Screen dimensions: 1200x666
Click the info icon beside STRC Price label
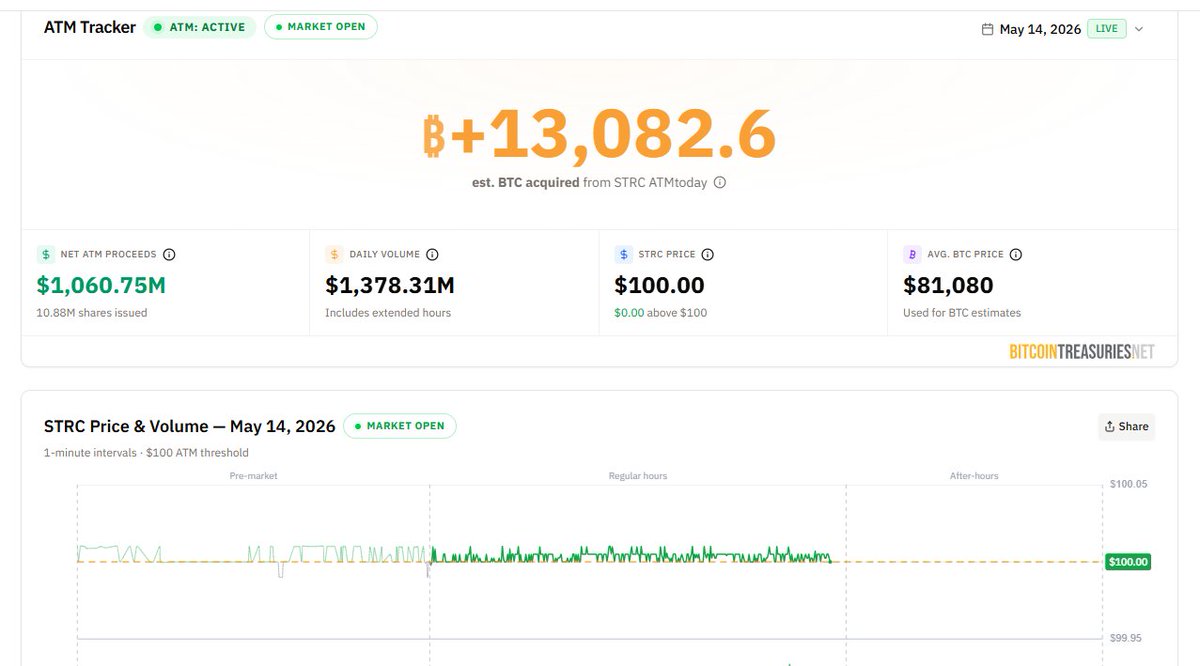click(706, 254)
